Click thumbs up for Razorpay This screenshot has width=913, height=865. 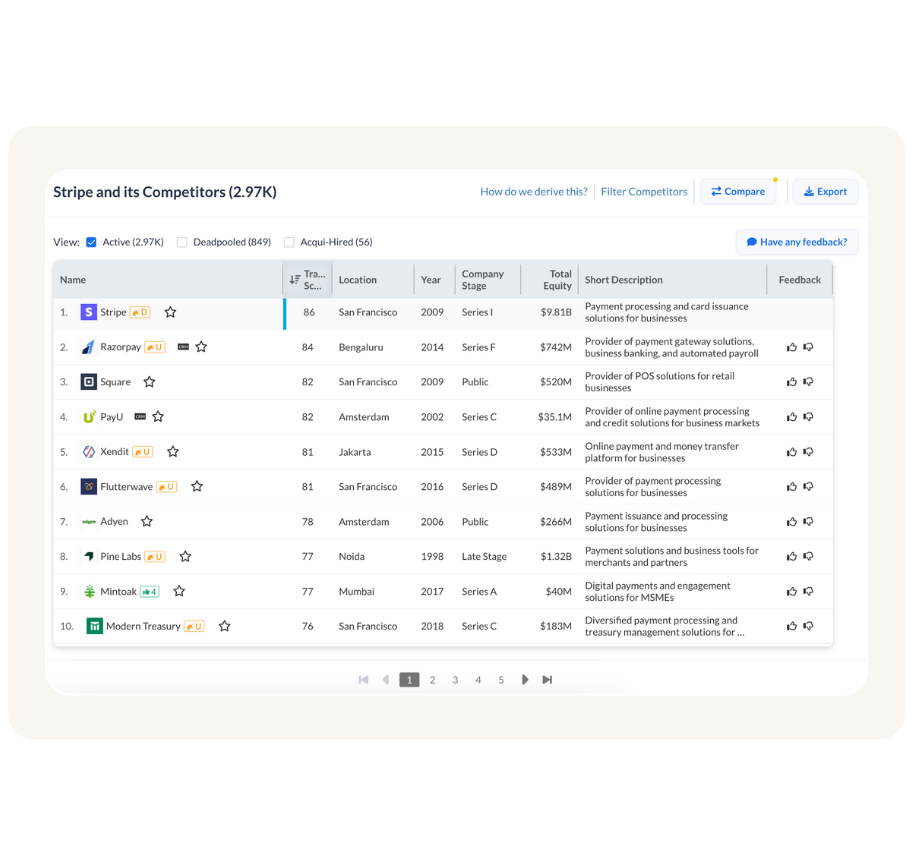pos(792,347)
